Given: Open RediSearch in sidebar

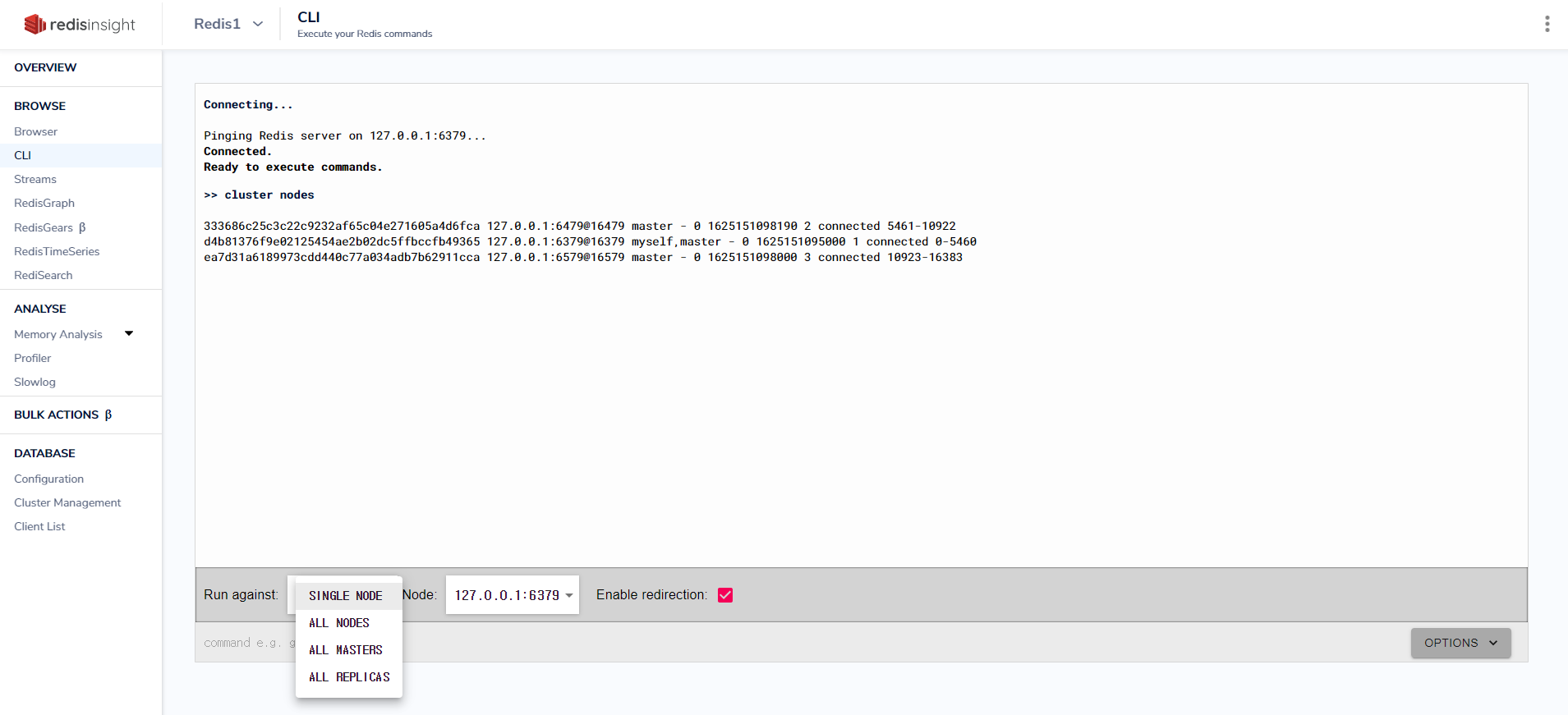Looking at the screenshot, I should coord(44,275).
